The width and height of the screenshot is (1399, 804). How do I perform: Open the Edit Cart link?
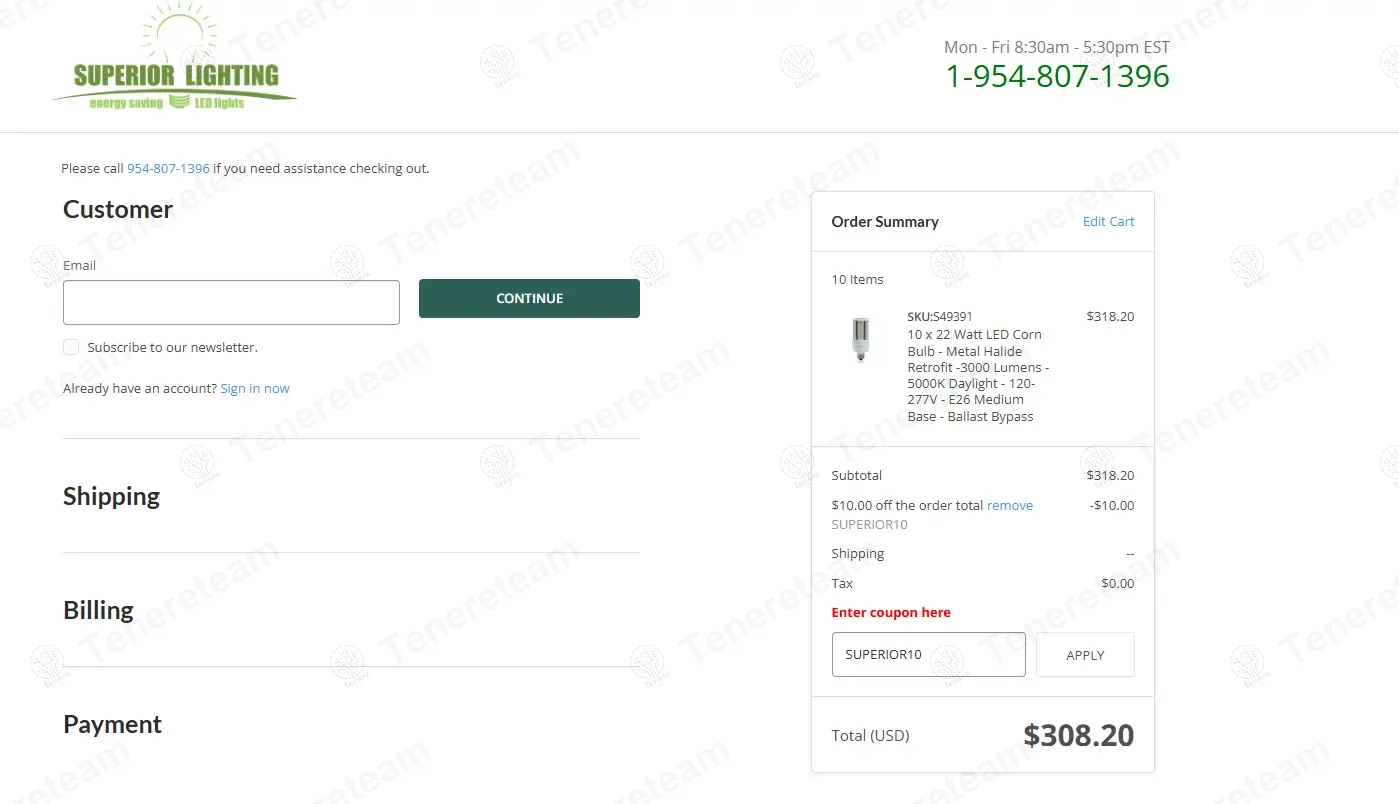[1108, 222]
